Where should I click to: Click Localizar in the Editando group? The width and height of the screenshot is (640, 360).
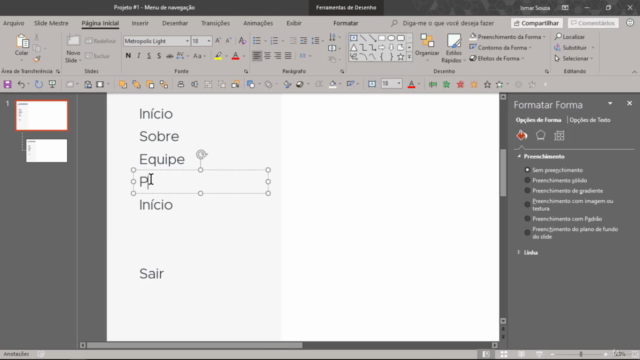570,37
